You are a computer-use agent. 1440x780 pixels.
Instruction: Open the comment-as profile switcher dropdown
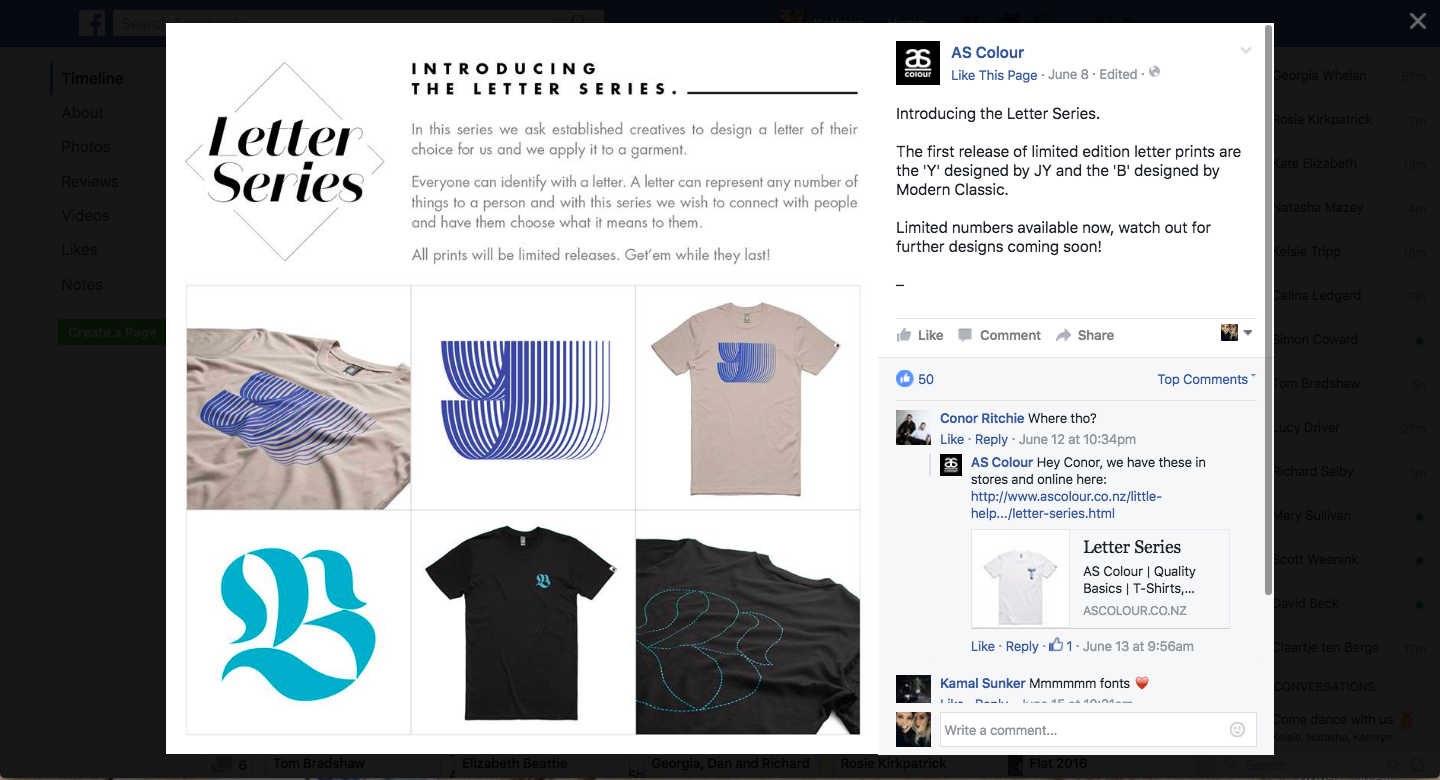pyautogui.click(x=1237, y=333)
